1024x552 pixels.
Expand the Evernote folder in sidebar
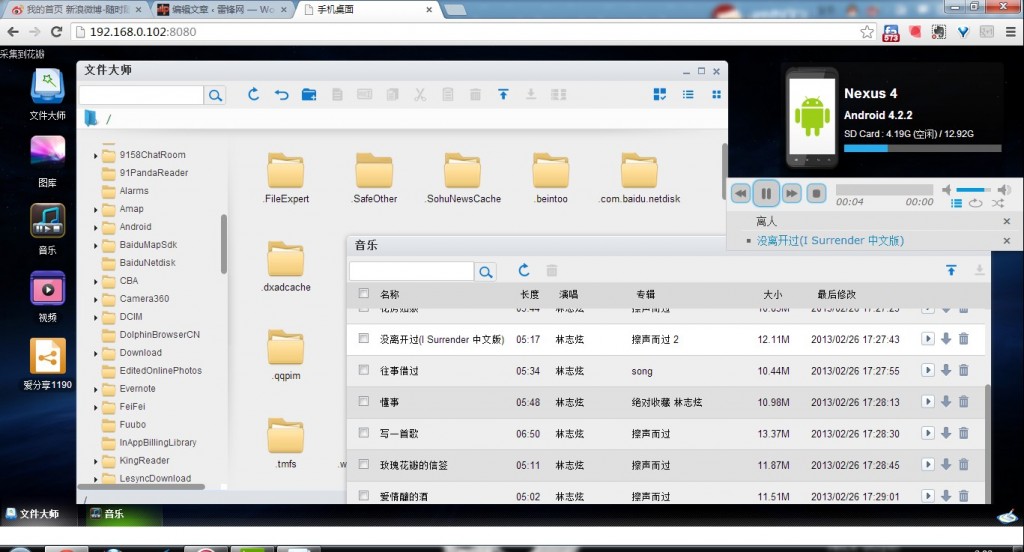pyautogui.click(x=96, y=389)
